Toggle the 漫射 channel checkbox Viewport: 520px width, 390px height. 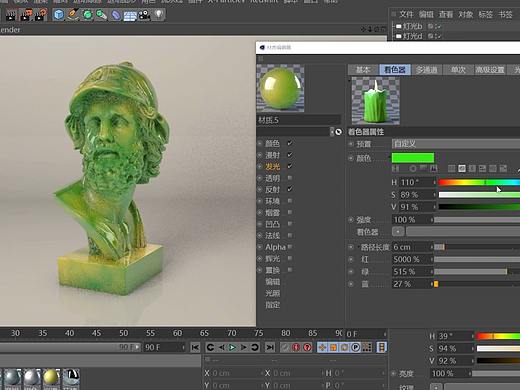click(290, 155)
